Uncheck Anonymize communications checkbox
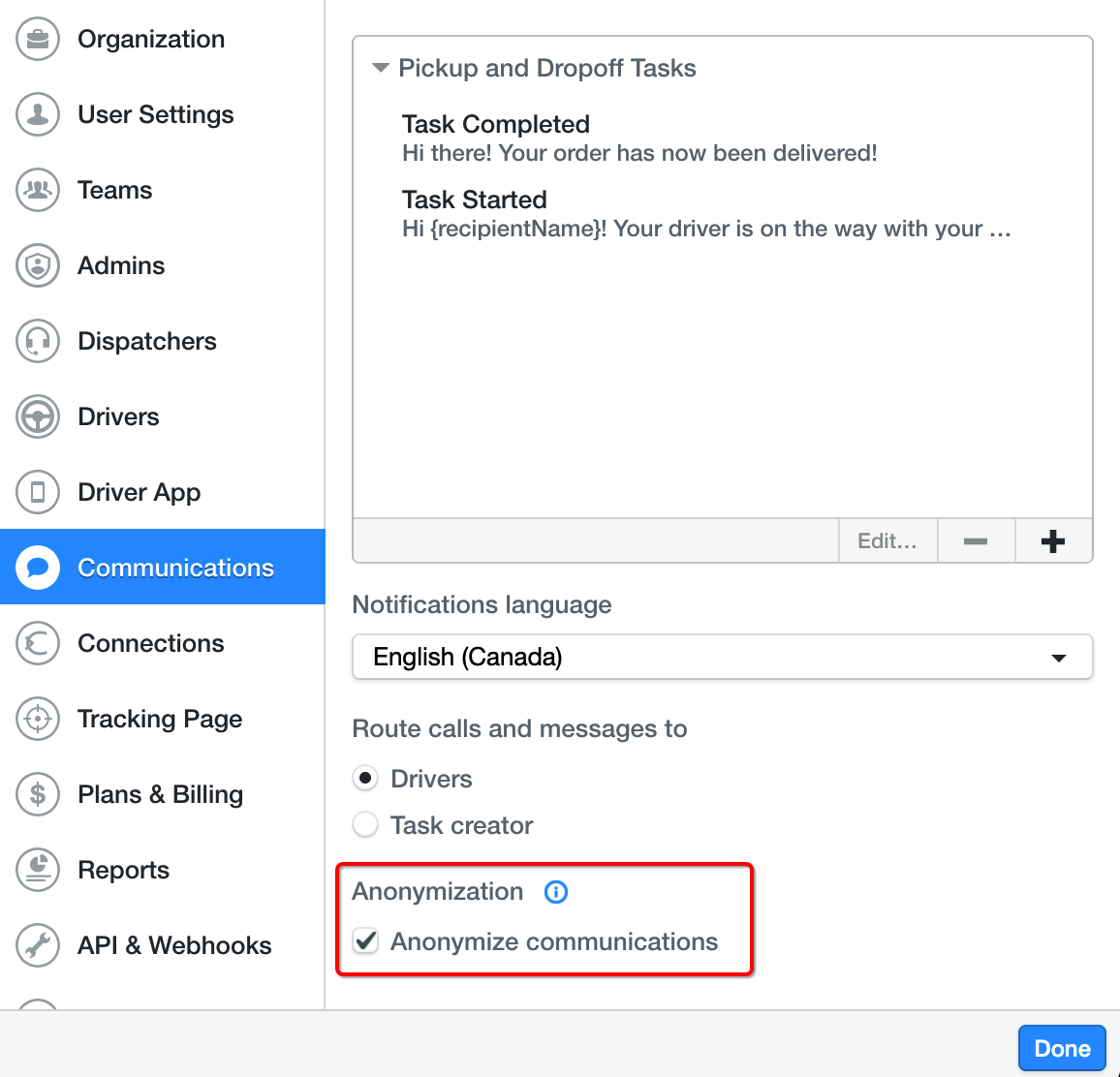 click(365, 941)
